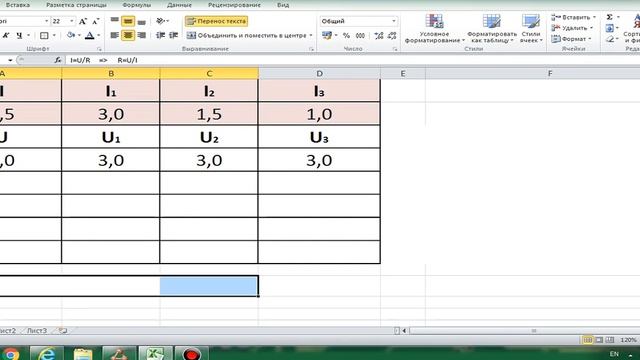Align text left
Image resolution: width=640 pixels, height=360 pixels.
point(115,36)
